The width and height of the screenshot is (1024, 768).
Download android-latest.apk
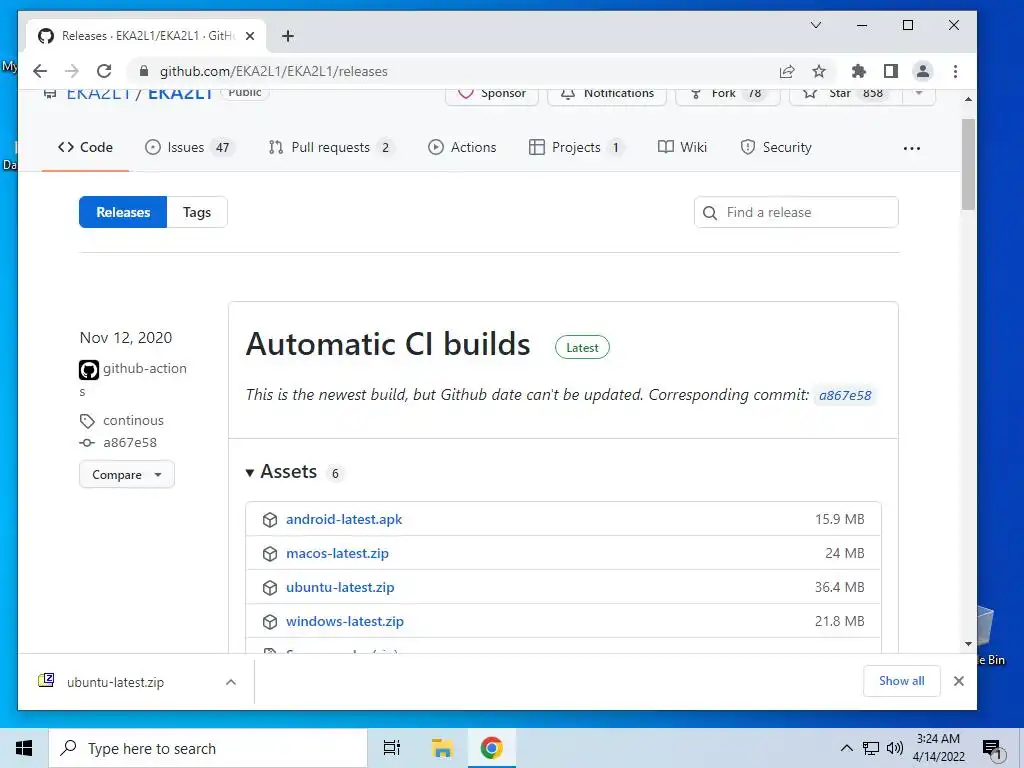pos(344,519)
